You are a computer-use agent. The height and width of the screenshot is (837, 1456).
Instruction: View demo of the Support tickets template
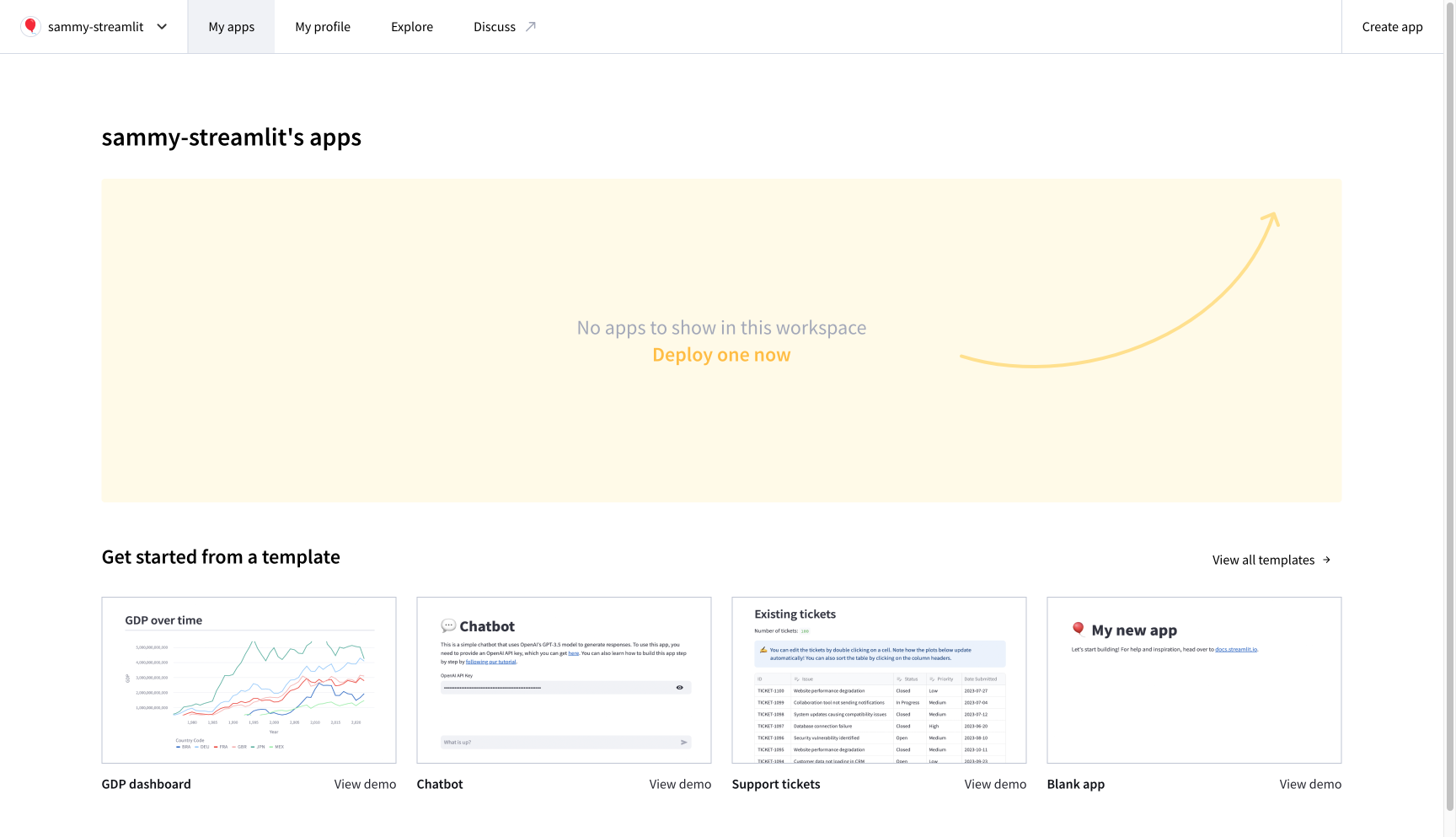pyautogui.click(x=995, y=784)
